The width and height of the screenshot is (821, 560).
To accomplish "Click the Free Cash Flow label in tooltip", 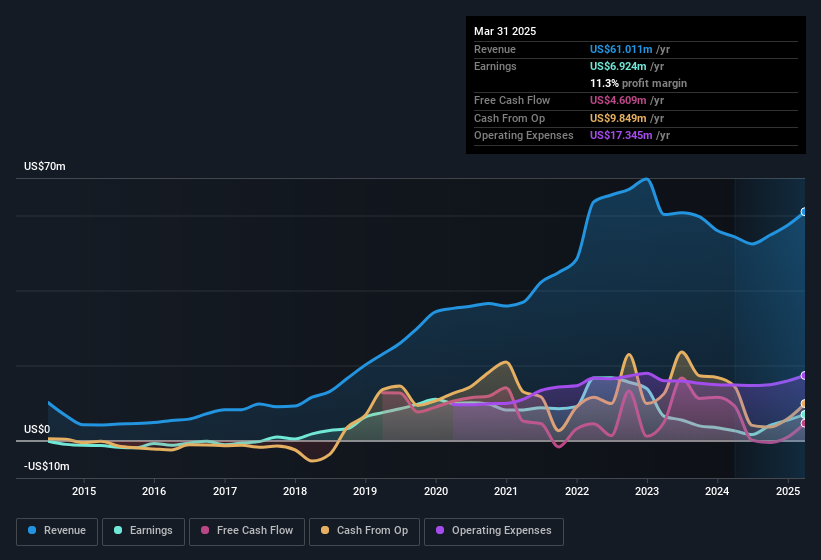I will tap(512, 100).
